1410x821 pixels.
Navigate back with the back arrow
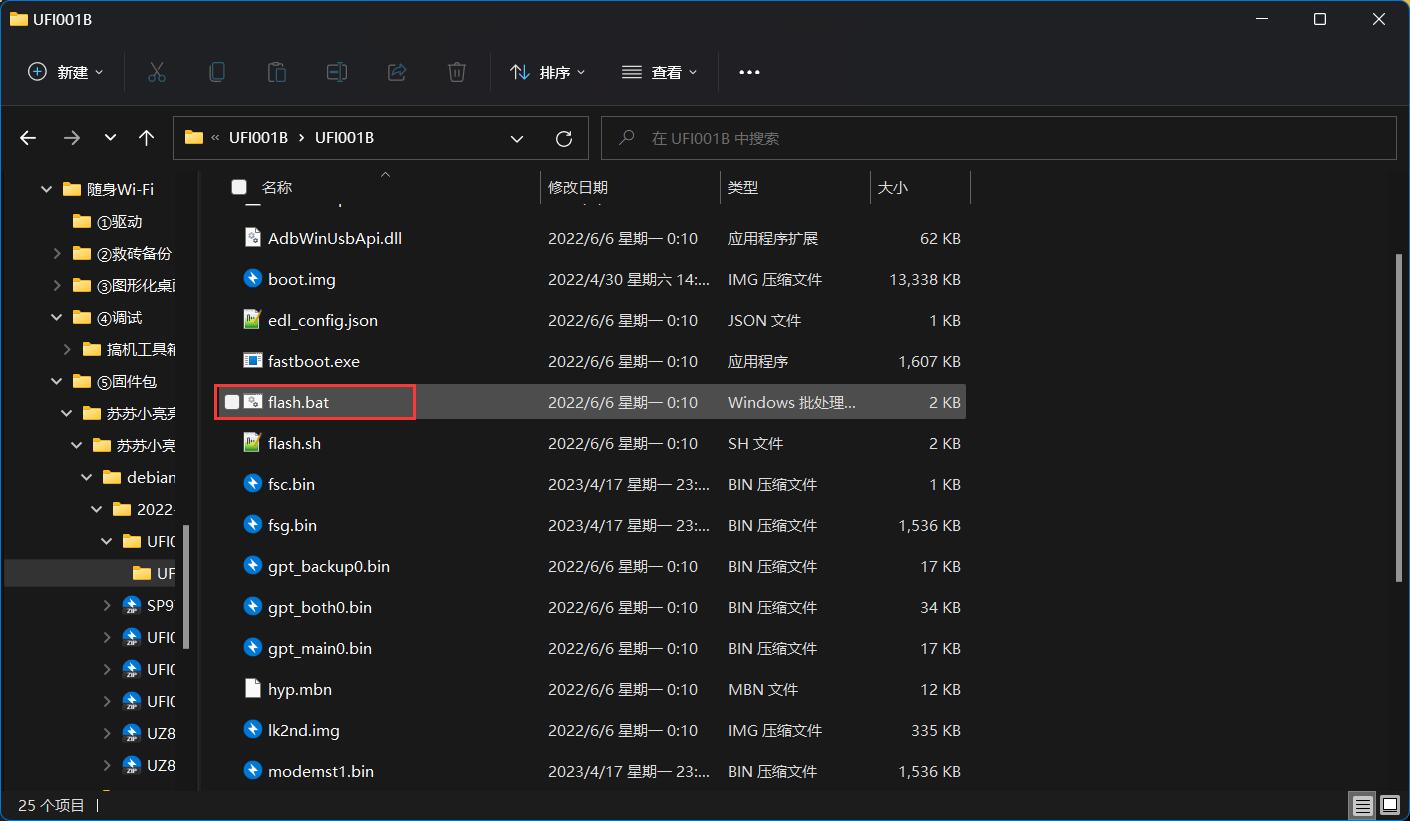[27, 138]
